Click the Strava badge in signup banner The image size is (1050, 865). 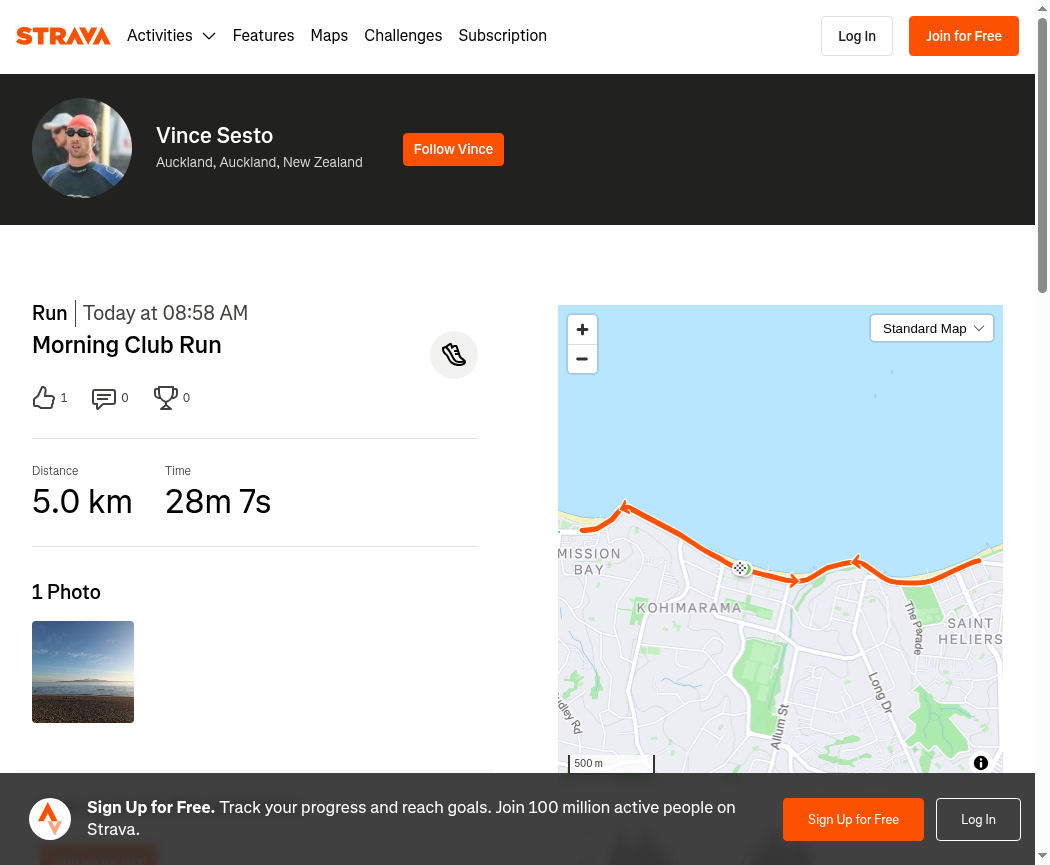(50, 819)
